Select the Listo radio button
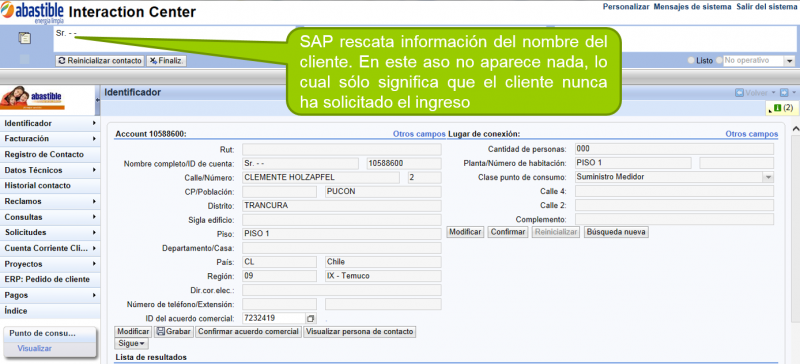Image resolution: width=800 pixels, height=364 pixels. (692, 60)
